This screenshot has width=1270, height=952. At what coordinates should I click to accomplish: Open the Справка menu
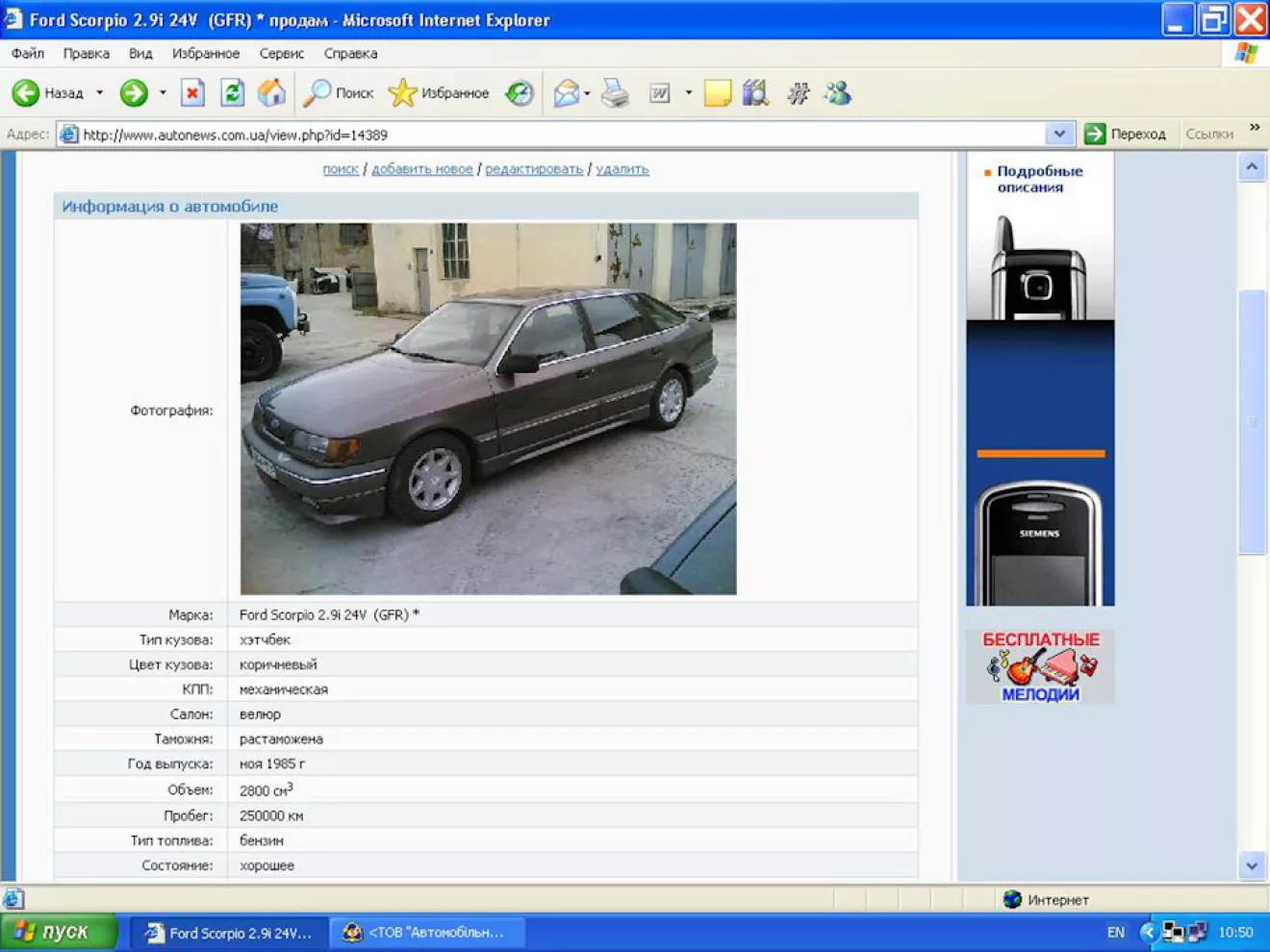click(350, 54)
